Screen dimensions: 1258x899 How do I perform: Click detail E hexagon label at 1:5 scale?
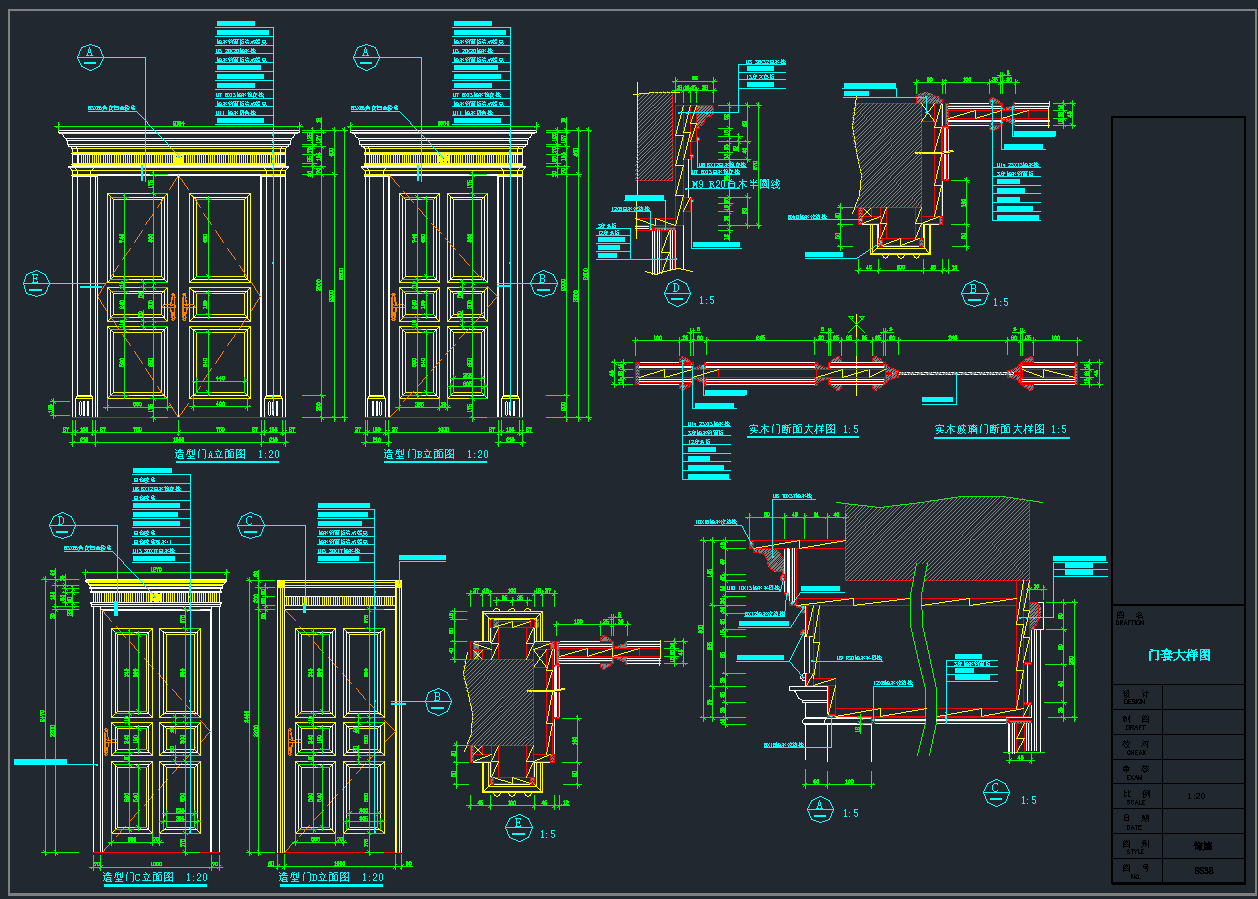[x=518, y=826]
